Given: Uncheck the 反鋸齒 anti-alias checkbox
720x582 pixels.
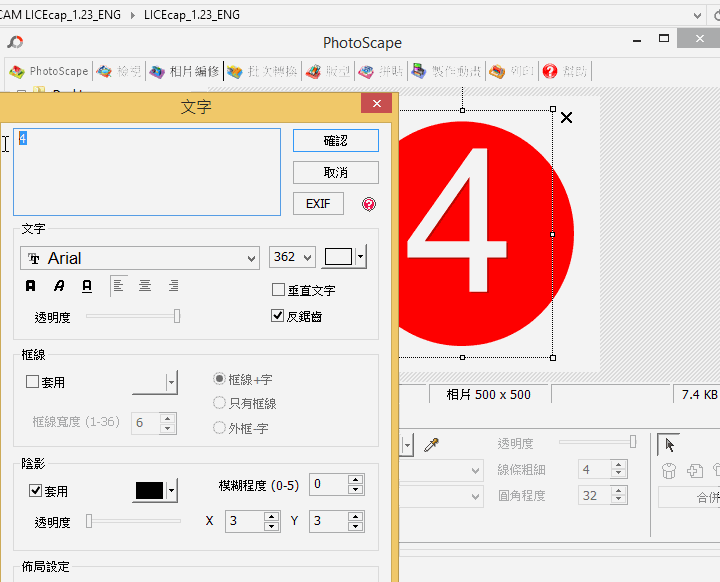Looking at the screenshot, I should coord(279,316).
